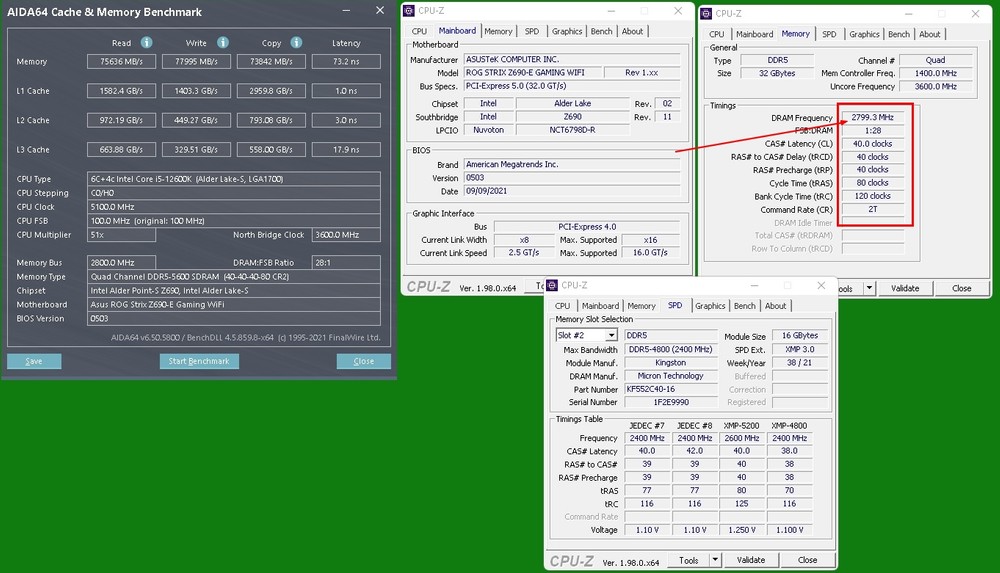Click Validate in the SPD window
This screenshot has height=573, width=1000.
pos(751,560)
